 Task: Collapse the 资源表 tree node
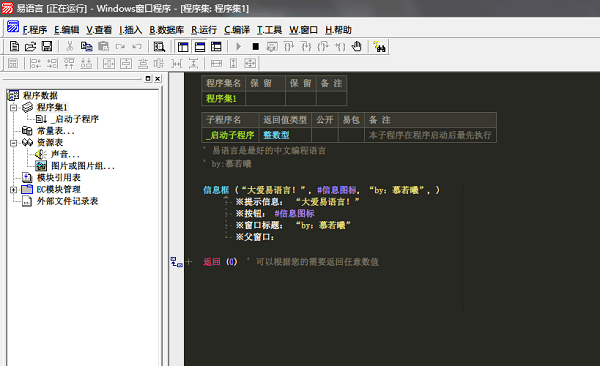pos(13,143)
